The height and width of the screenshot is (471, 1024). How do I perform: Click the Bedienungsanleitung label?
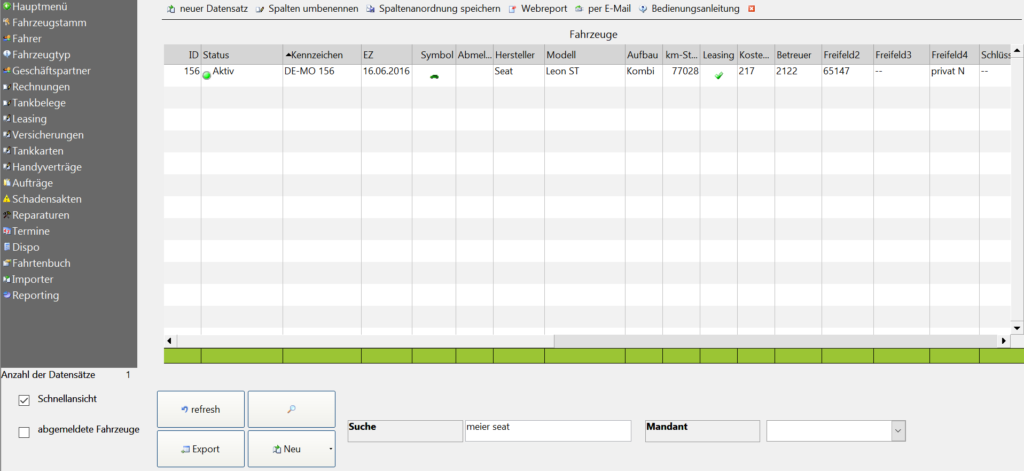point(695,10)
